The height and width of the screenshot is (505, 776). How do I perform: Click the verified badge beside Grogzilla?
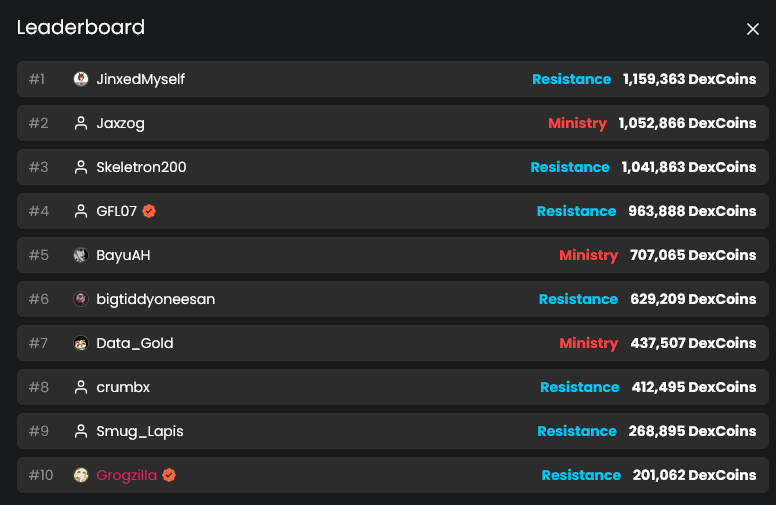coord(169,475)
